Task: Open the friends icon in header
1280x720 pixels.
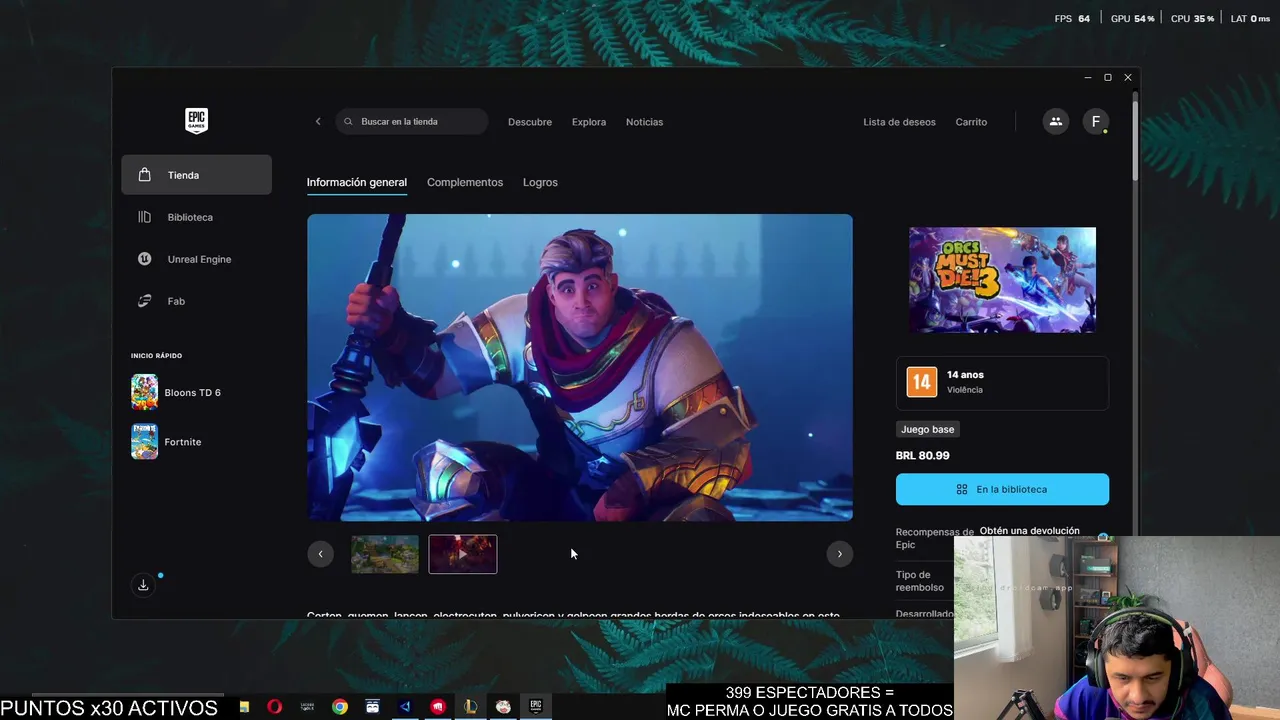Action: coord(1055,121)
